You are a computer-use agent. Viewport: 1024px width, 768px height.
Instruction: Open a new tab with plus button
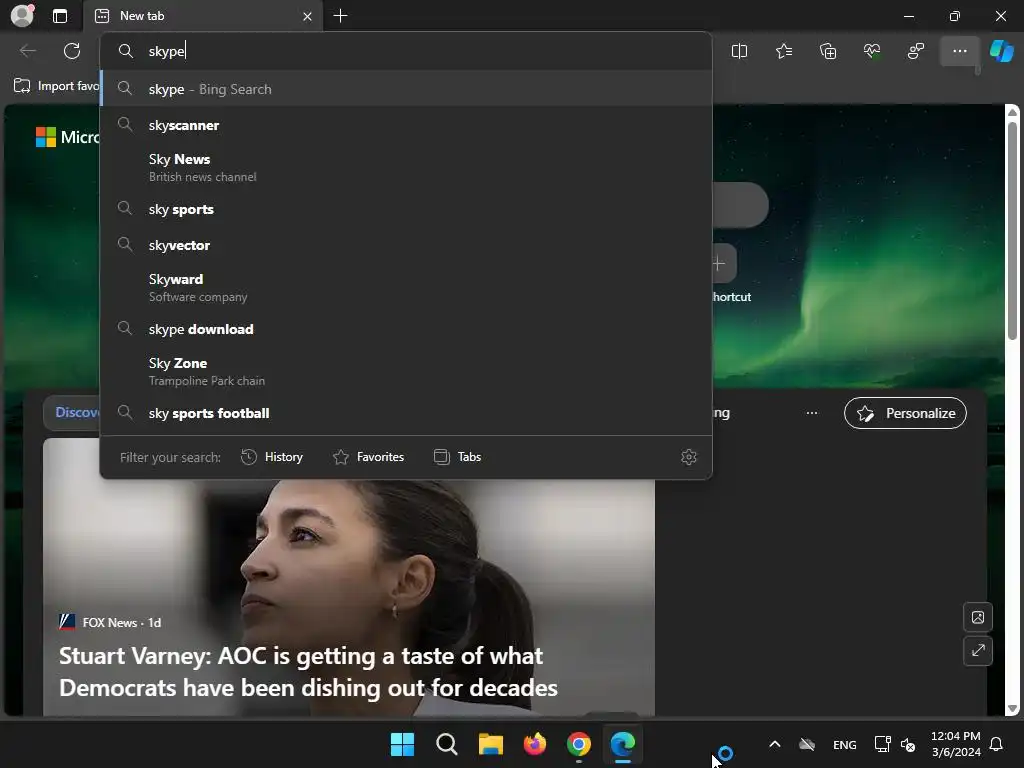click(x=340, y=16)
